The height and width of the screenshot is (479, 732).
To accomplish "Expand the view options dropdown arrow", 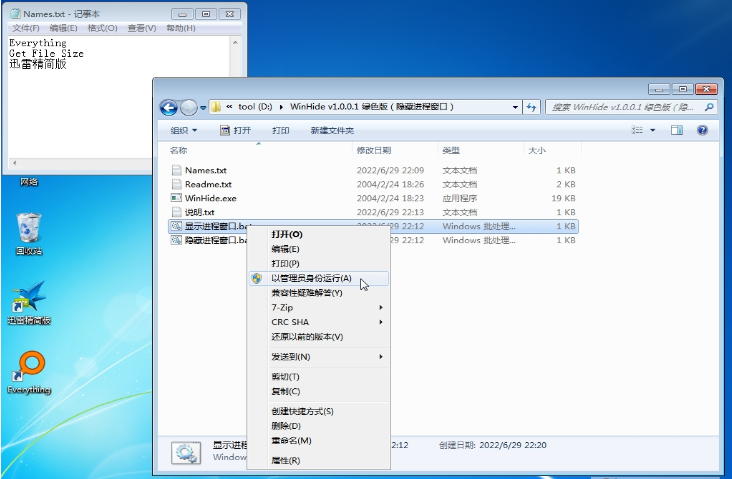I will [653, 130].
